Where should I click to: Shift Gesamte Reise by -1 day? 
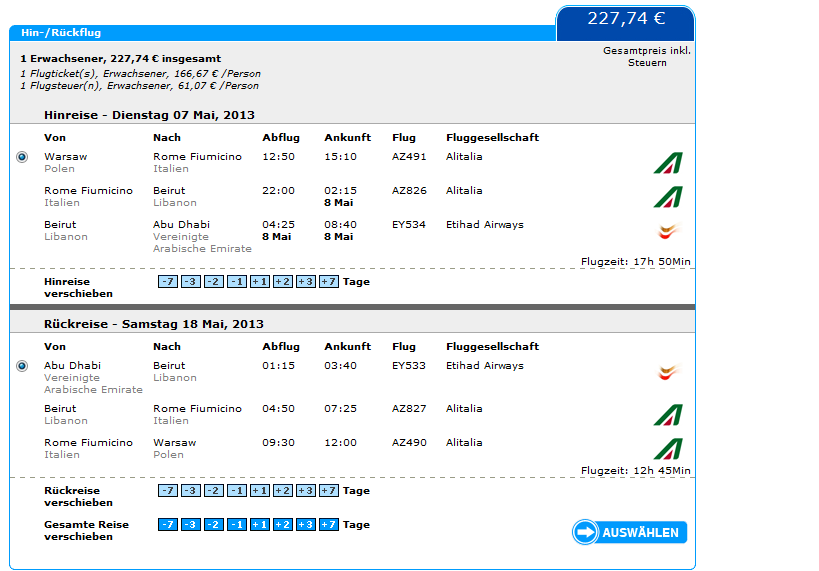[x=237, y=525]
